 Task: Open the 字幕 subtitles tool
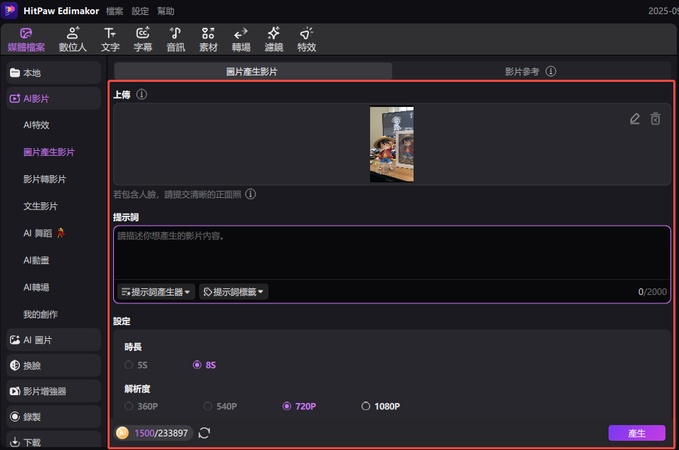tap(142, 39)
